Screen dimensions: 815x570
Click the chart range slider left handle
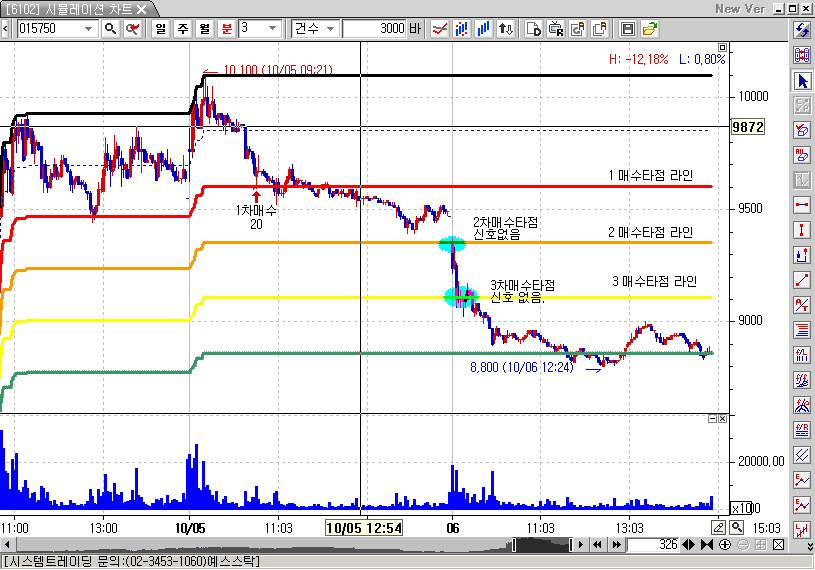point(514,545)
